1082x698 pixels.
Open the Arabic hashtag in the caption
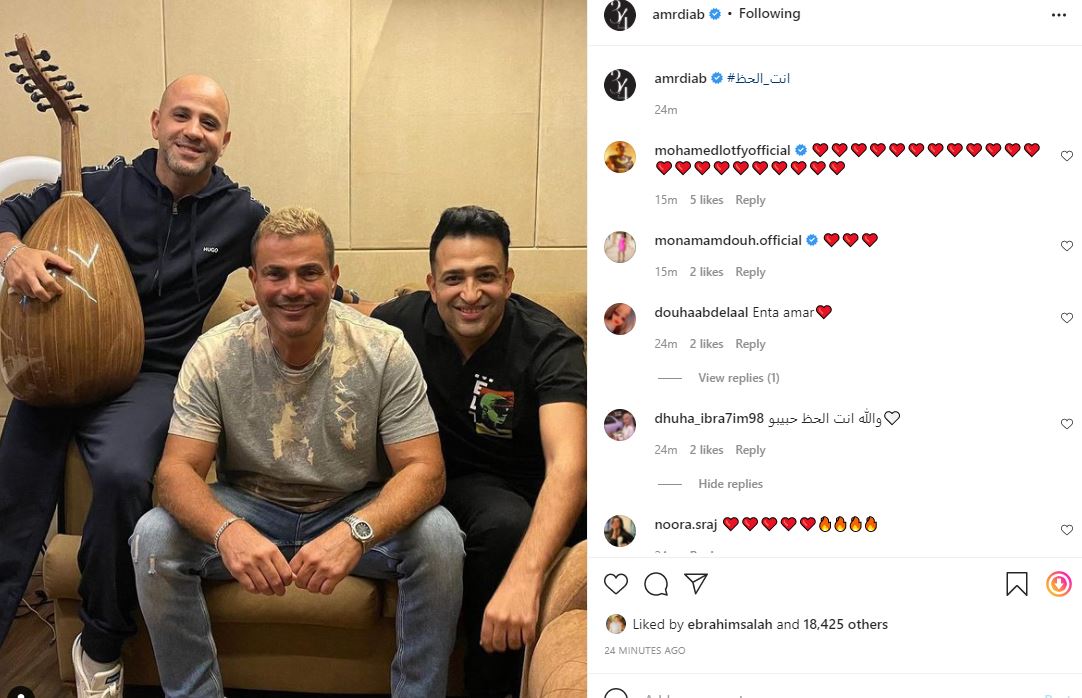pos(758,79)
